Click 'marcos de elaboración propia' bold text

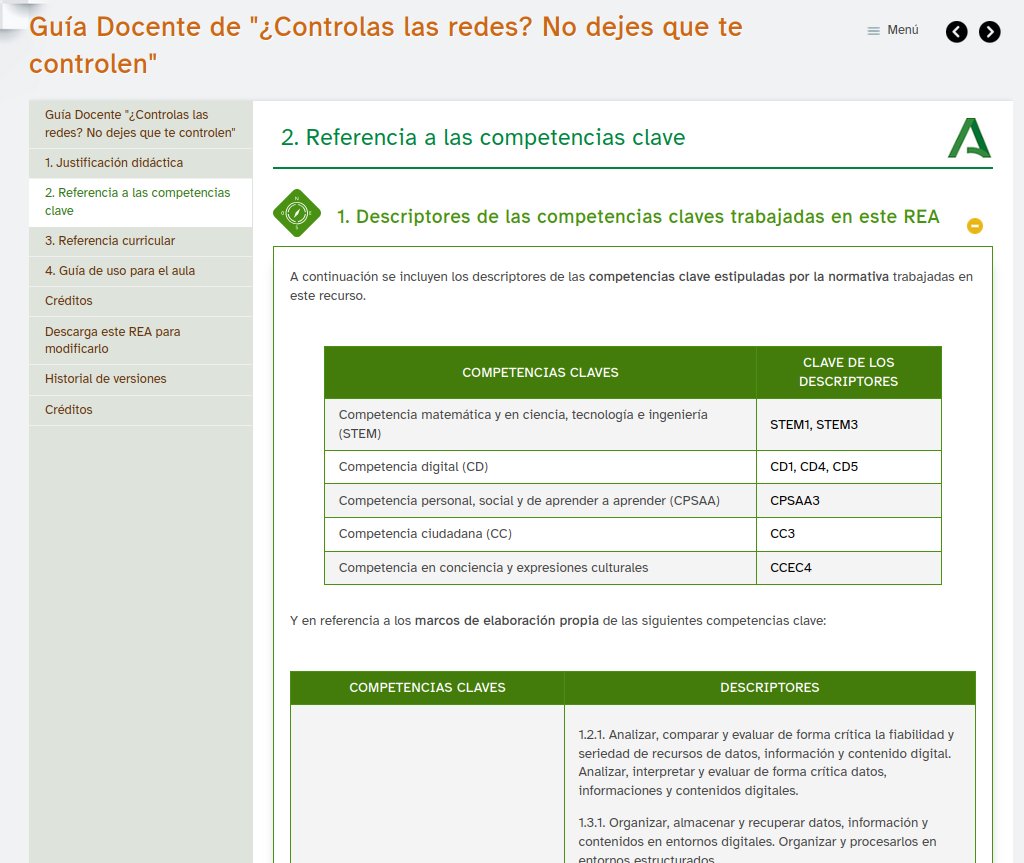(507, 621)
